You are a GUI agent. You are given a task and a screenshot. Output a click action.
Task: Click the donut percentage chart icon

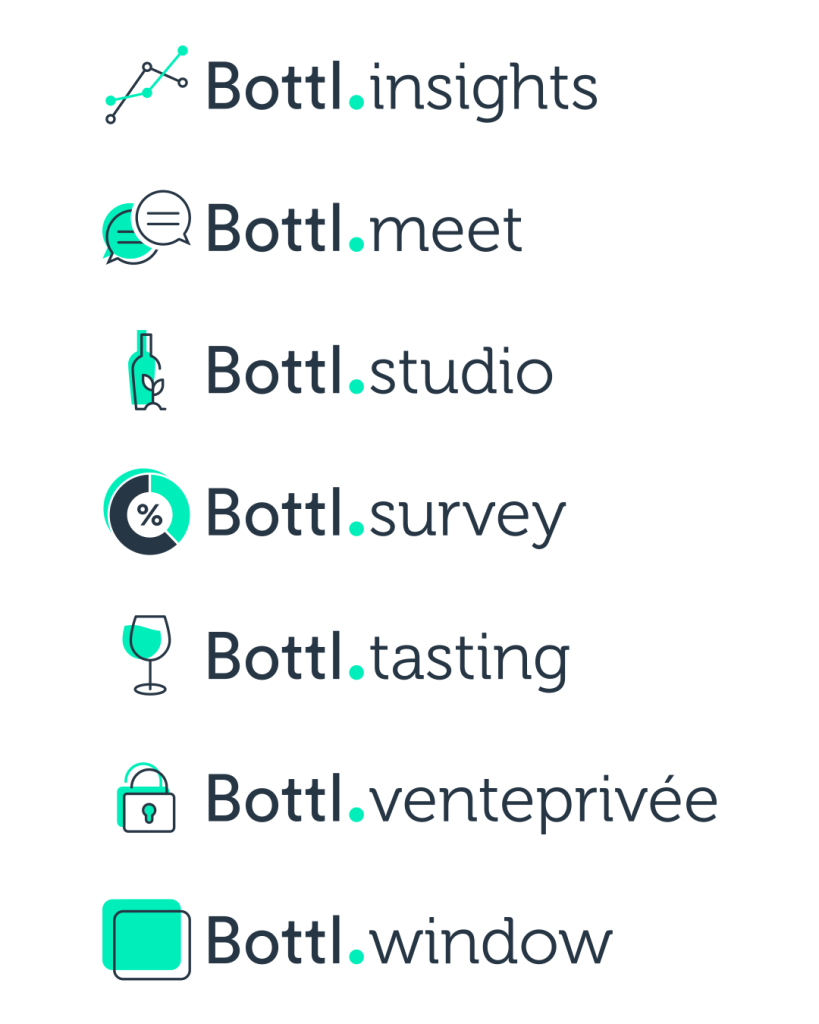(146, 512)
